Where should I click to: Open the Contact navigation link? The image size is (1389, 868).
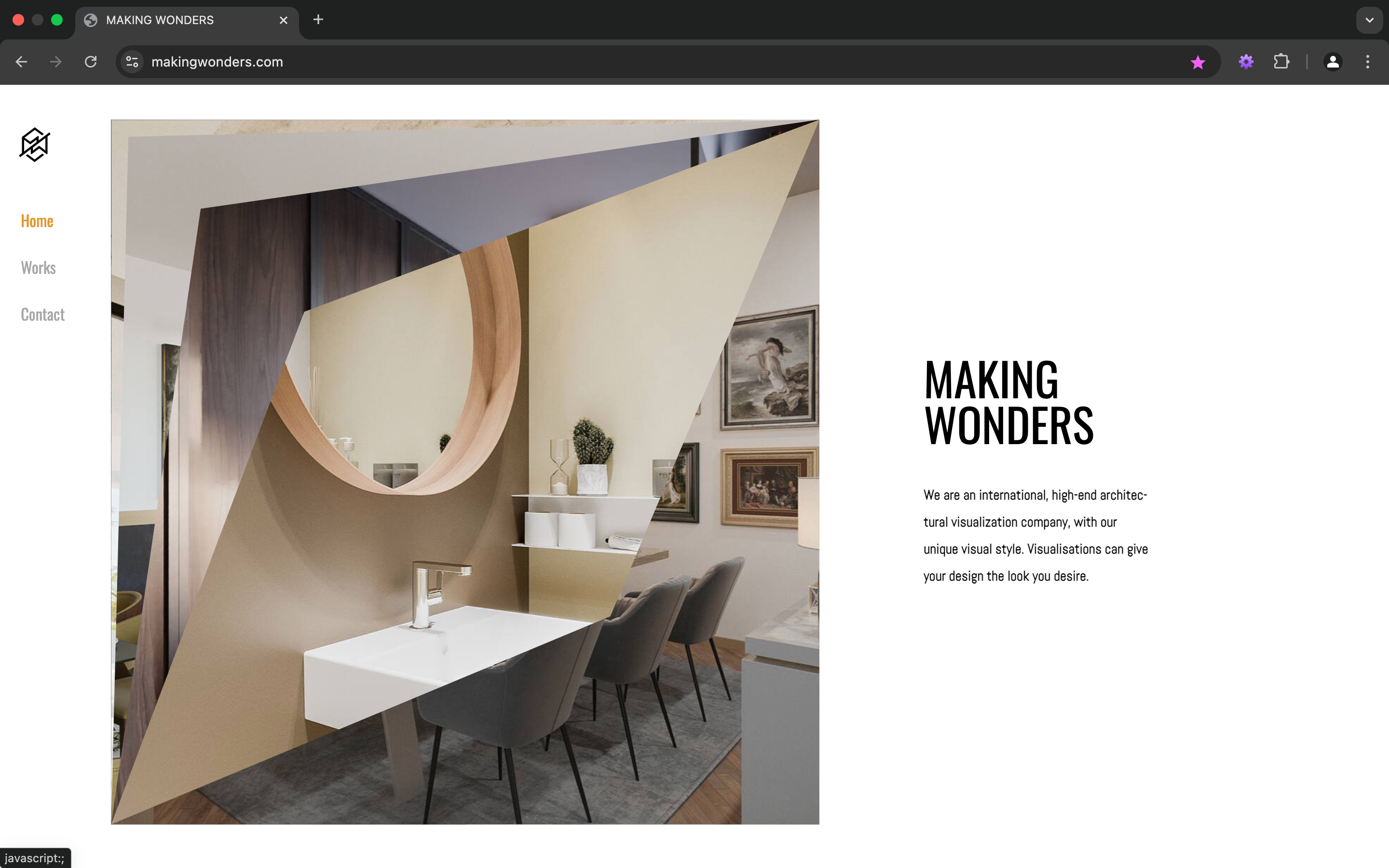pyautogui.click(x=42, y=314)
